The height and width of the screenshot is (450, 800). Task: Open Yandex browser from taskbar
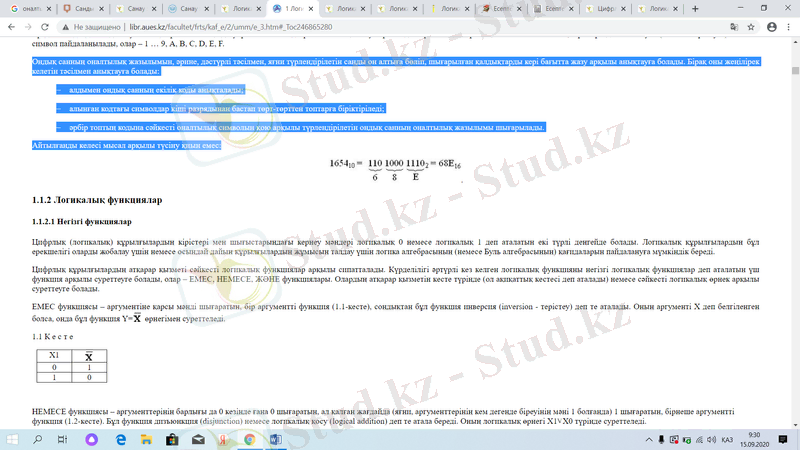(223, 439)
